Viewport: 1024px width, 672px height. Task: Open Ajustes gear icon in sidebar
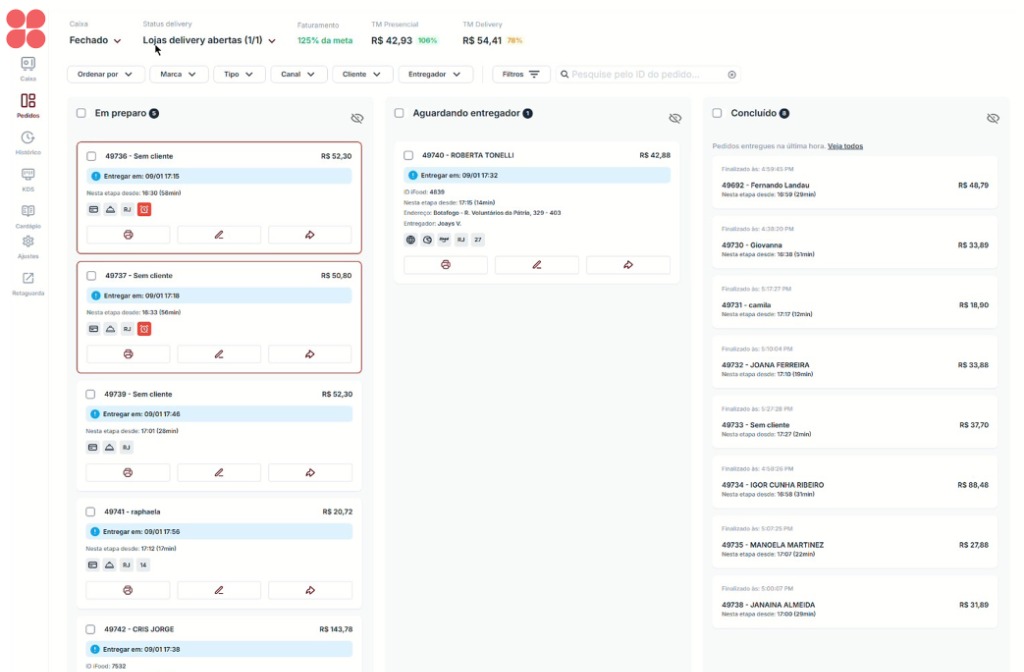pyautogui.click(x=28, y=243)
